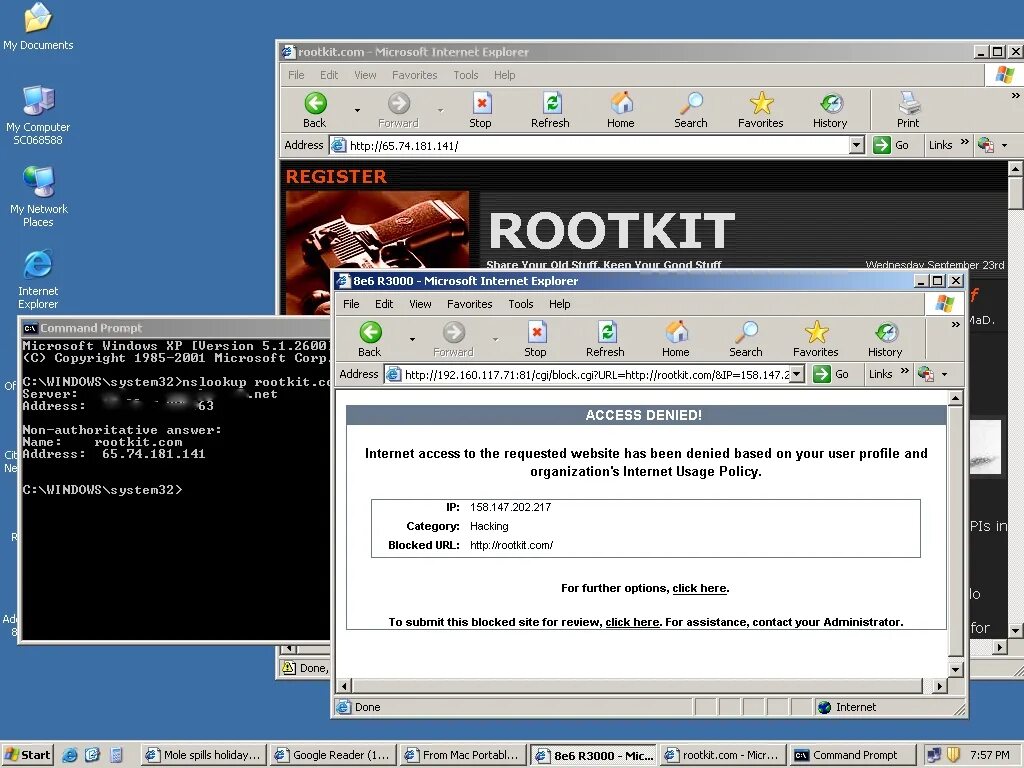Expand toolbar overflow chevron in rootkit.com window
Screen dimensions: 1024x768
[x=1016, y=95]
